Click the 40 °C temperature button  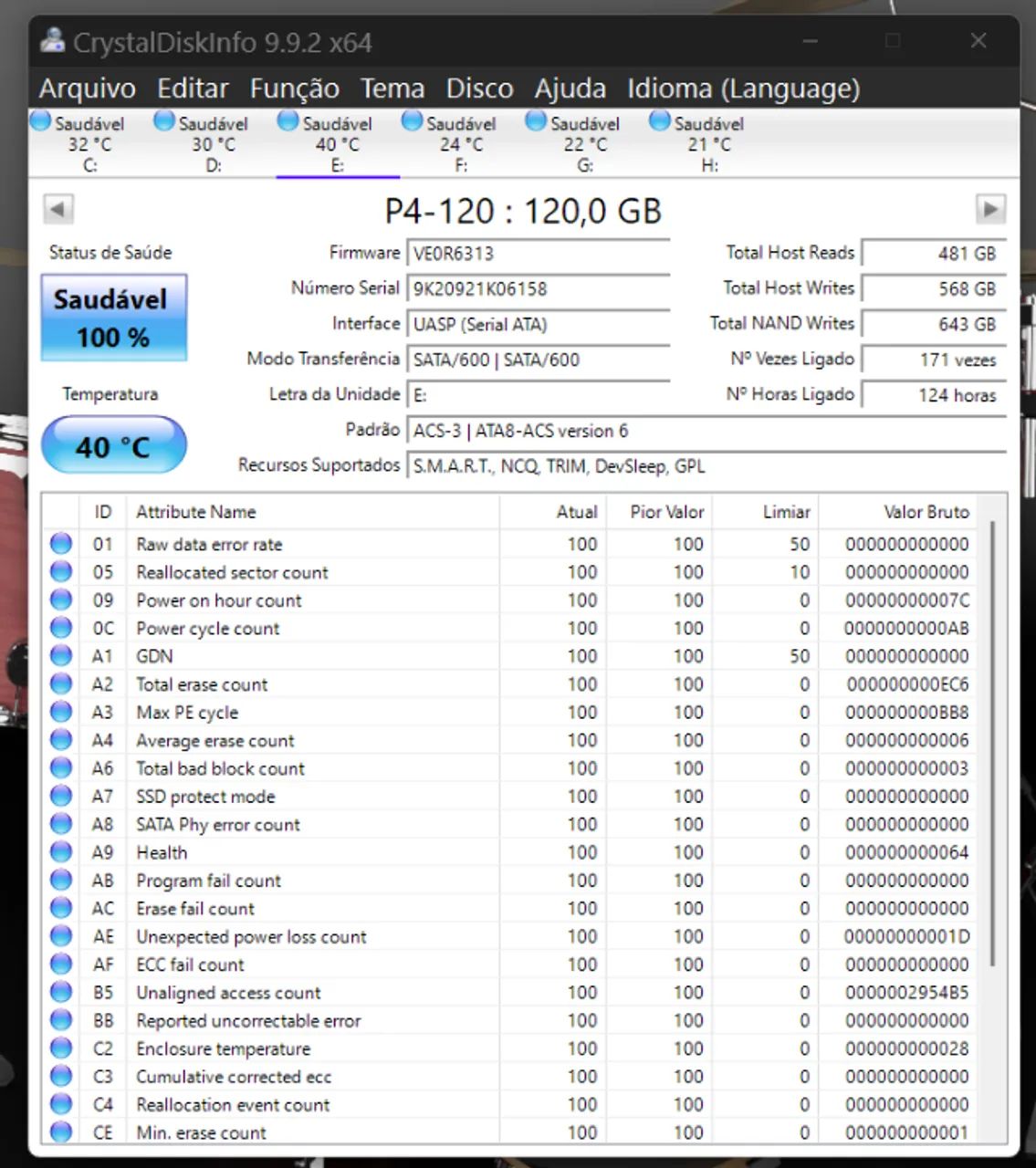coord(114,446)
